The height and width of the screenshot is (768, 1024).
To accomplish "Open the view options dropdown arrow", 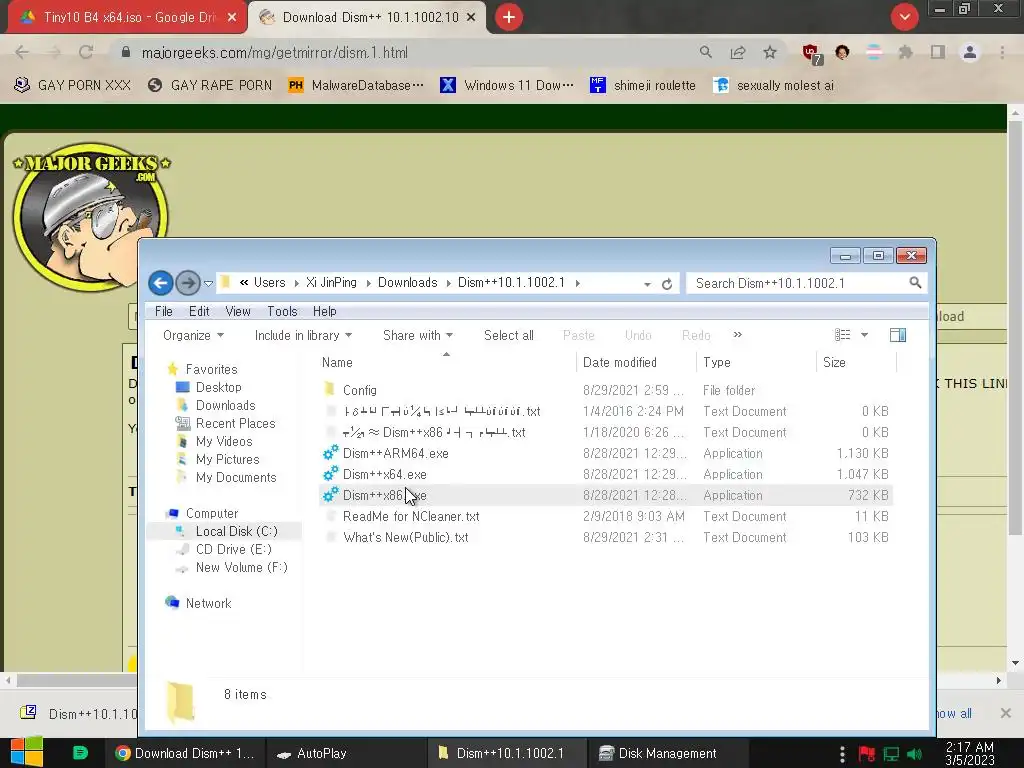I will (x=864, y=335).
